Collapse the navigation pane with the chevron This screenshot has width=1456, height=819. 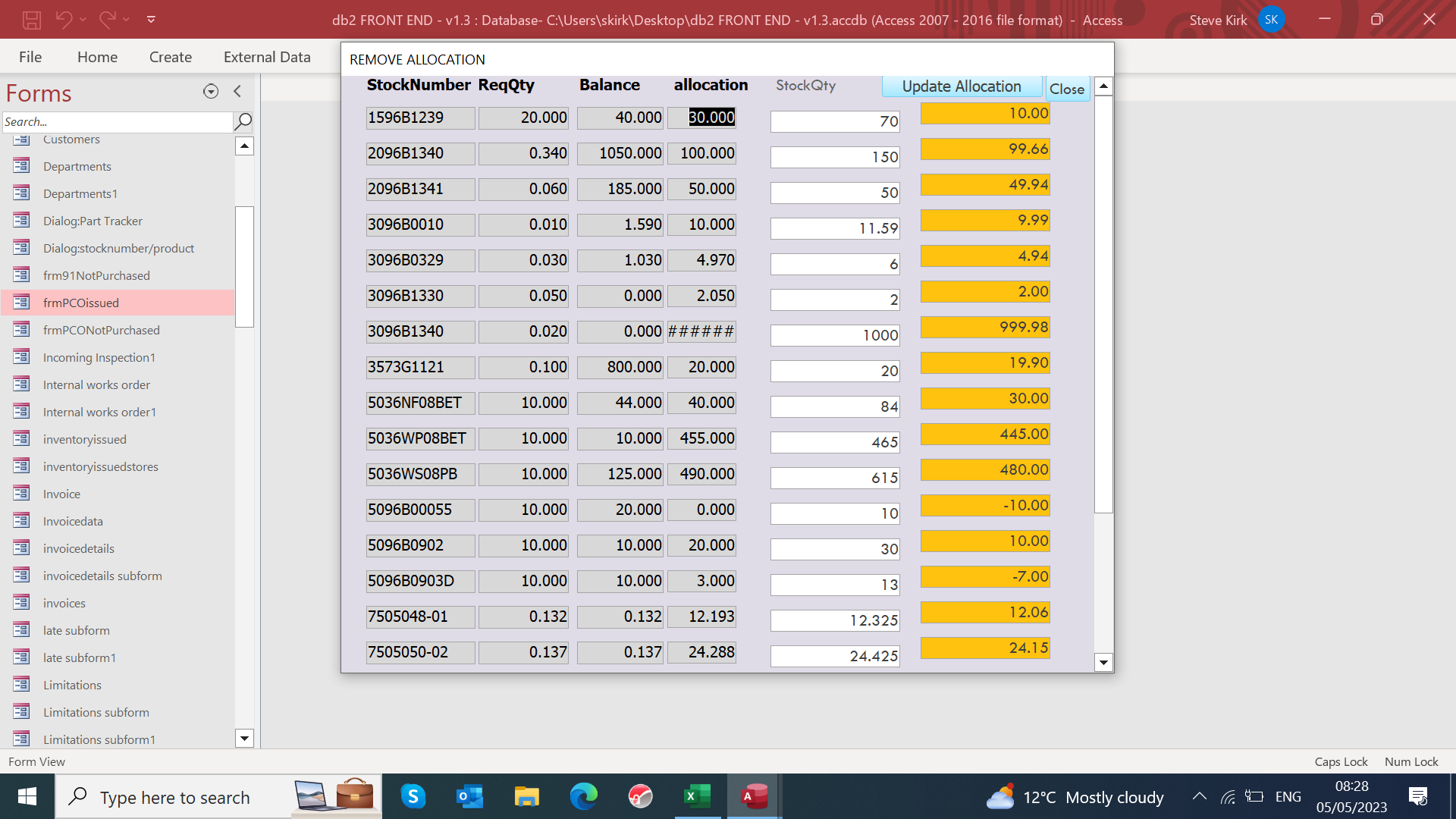[237, 92]
